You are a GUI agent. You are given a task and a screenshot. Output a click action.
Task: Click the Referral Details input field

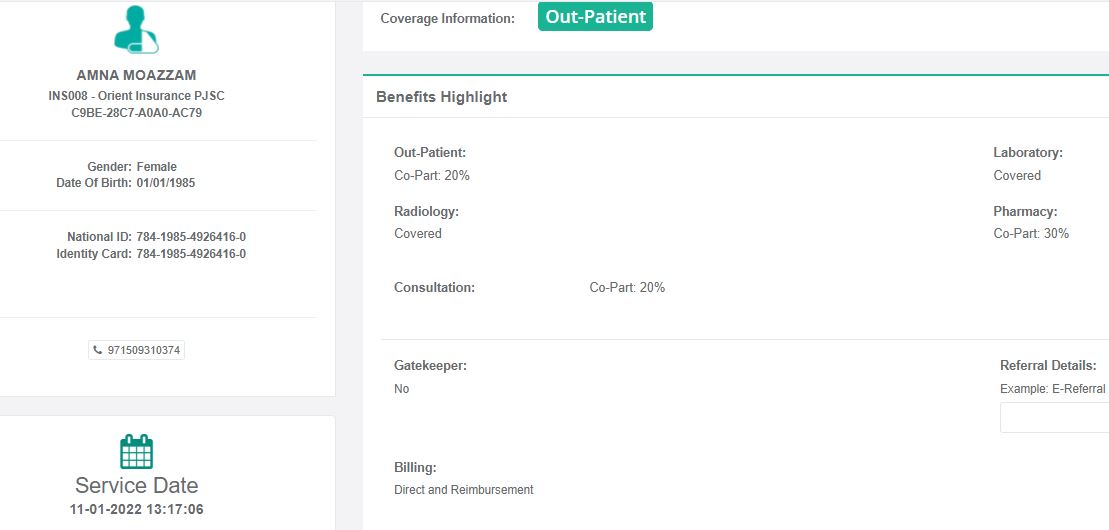coord(1054,419)
